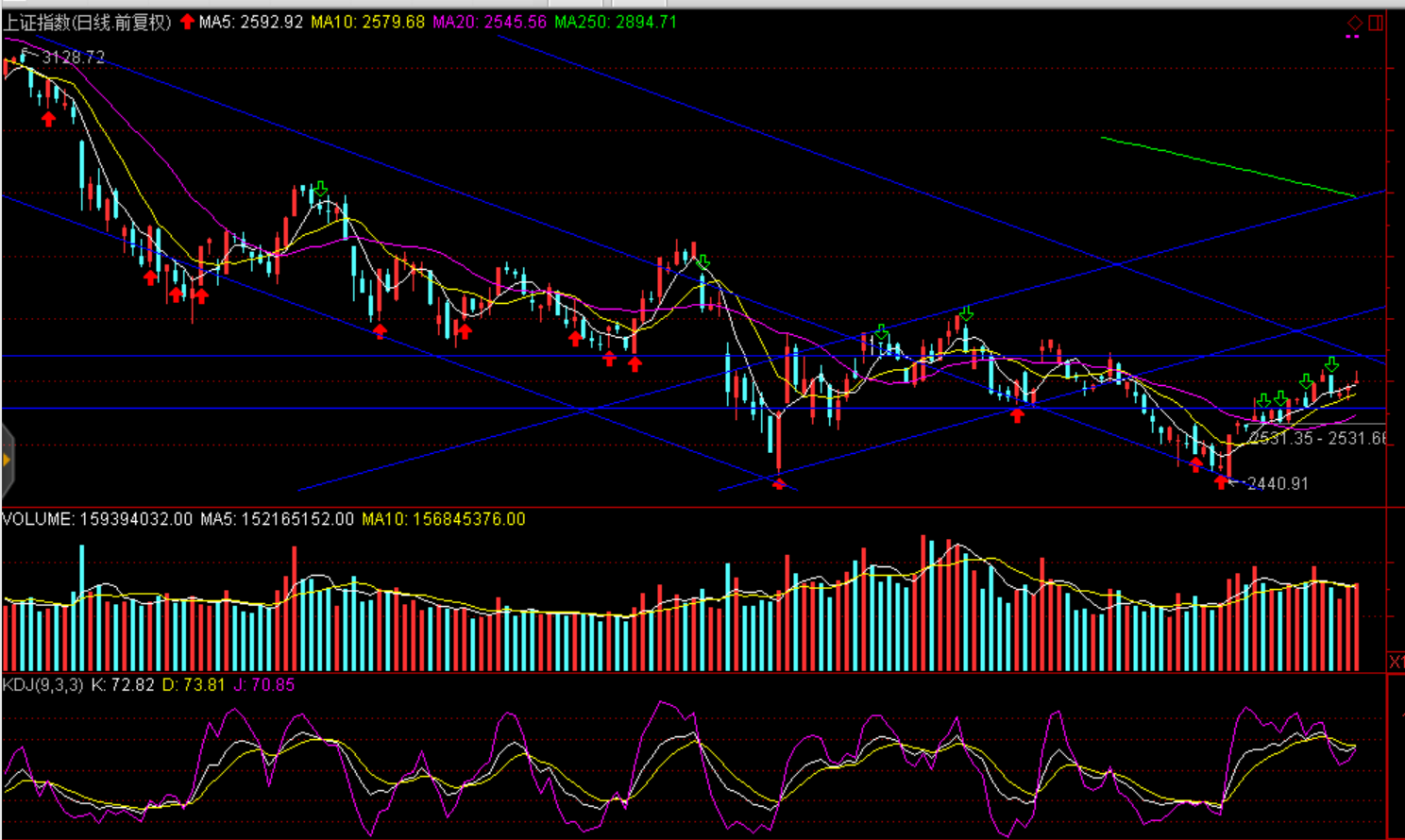The height and width of the screenshot is (840, 1405).
Task: Select the green MA250: 2894.71 label
Action: (x=615, y=22)
